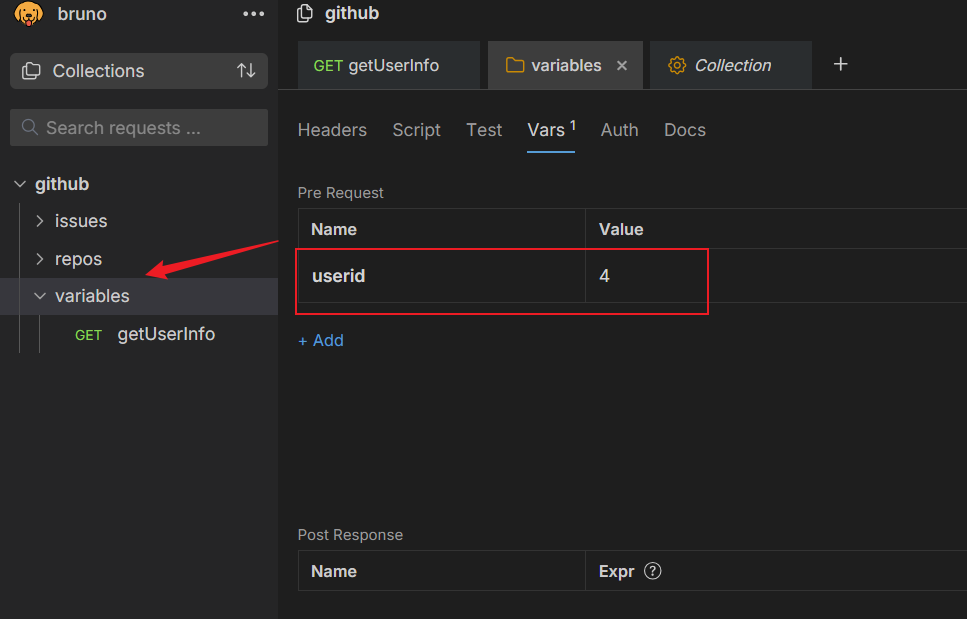Open the three-dot menu beside bruno
Image resolution: width=967 pixels, height=619 pixels.
[253, 14]
